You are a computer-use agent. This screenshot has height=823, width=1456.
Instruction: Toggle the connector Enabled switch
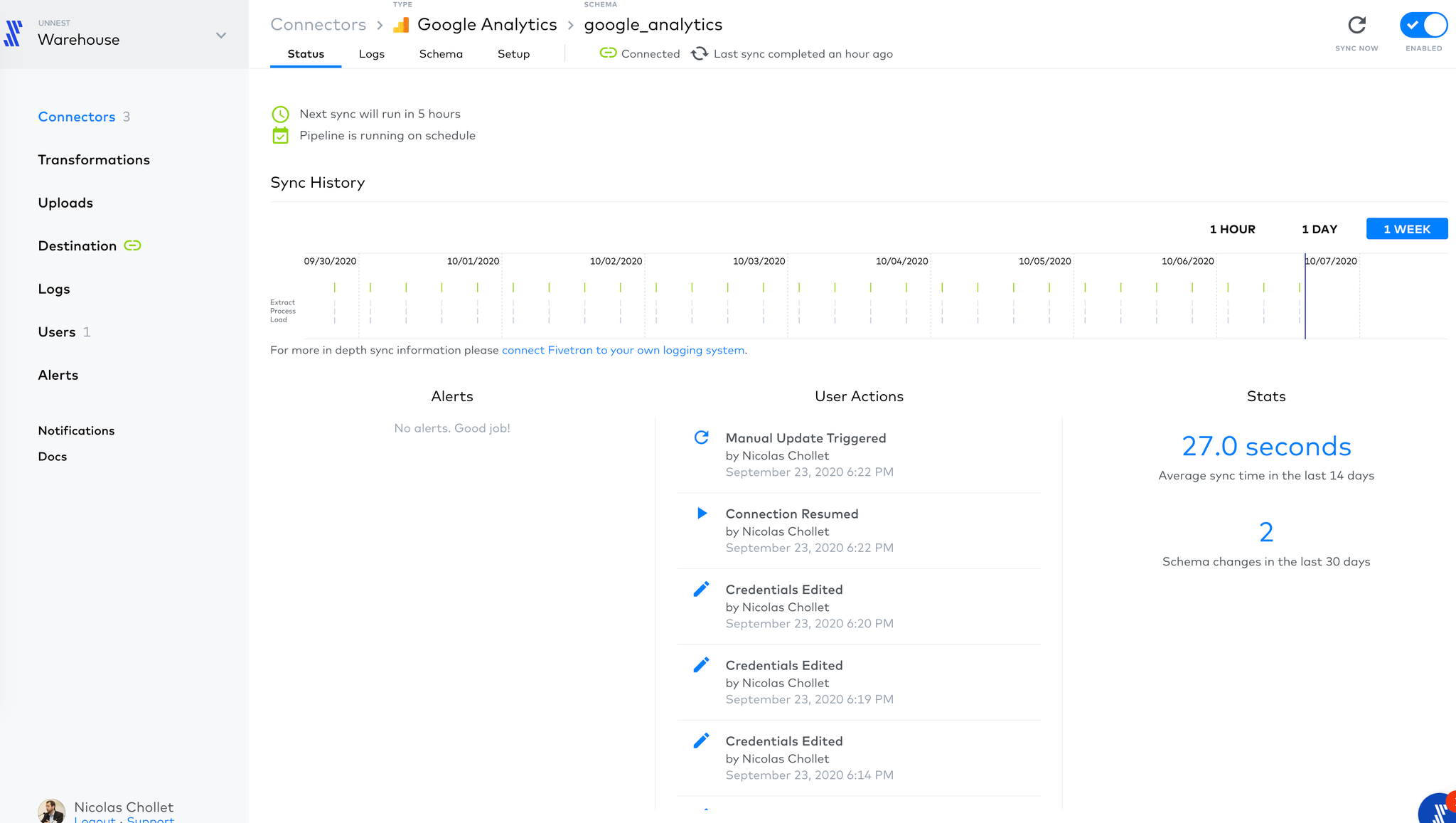pyautogui.click(x=1423, y=25)
